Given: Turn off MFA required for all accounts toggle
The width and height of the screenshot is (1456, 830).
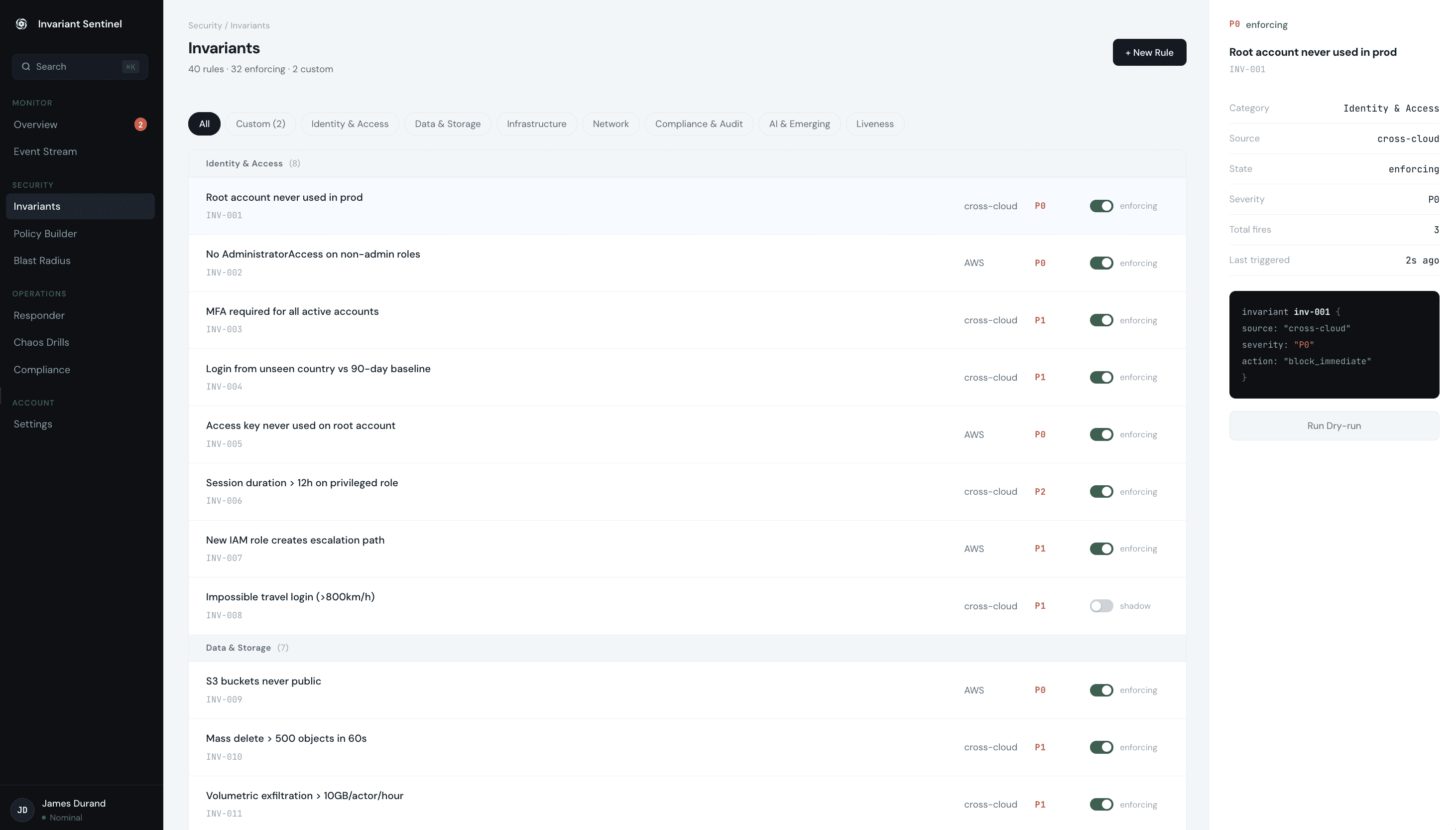Looking at the screenshot, I should pos(1100,320).
